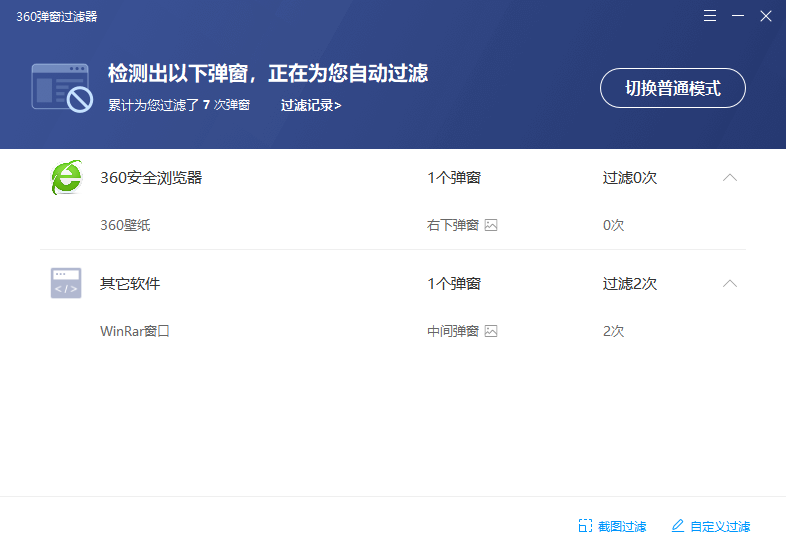Click the 360安全浏览器 green browser icon

point(66,178)
